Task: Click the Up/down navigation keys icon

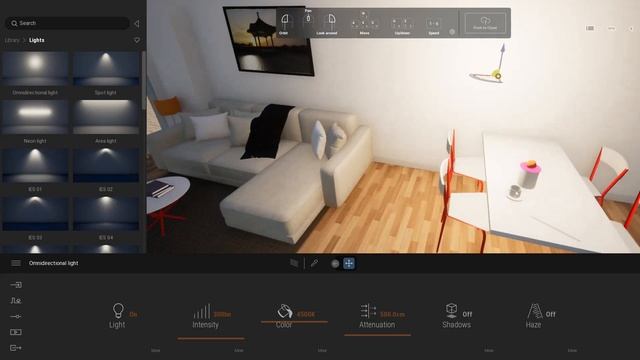Action: tap(402, 24)
